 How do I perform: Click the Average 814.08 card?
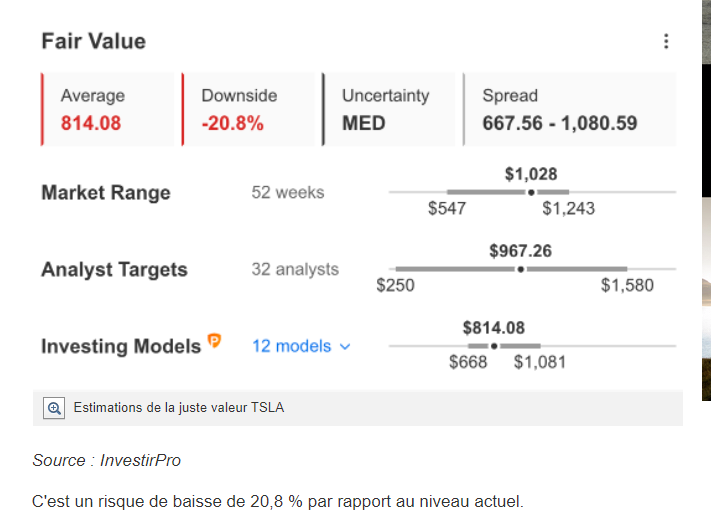tap(110, 109)
